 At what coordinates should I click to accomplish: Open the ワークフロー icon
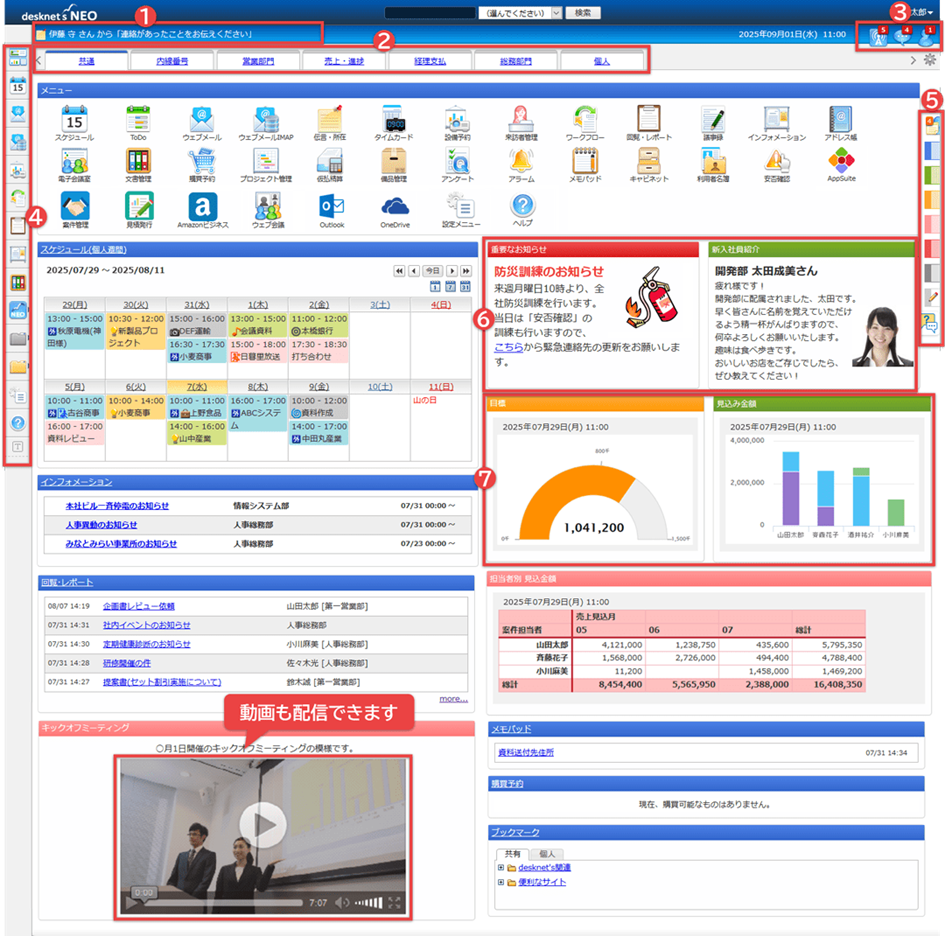click(586, 119)
